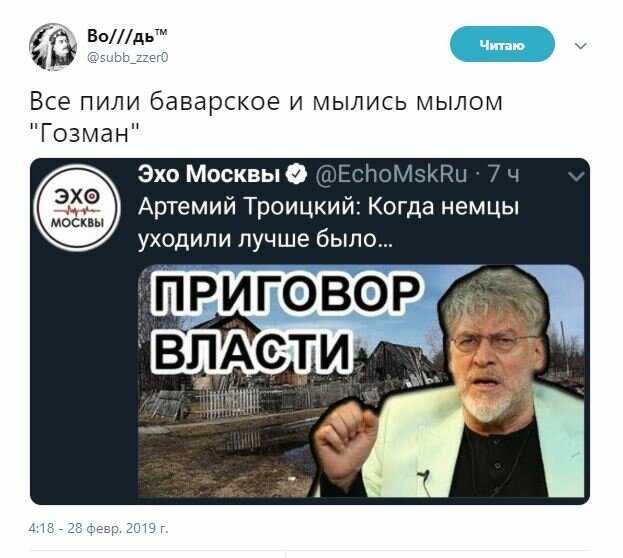
Task: Click the tweet text about баварское
Action: click(266, 117)
